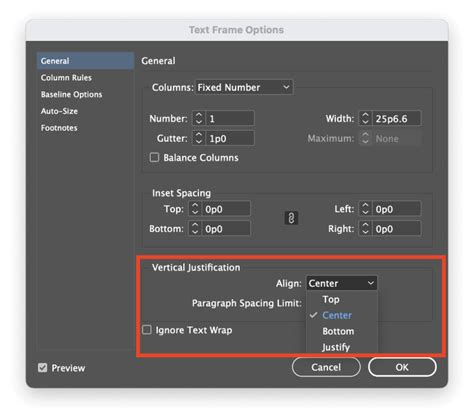Toggle the inset spacing chain link icon
Screen dimensions: 474x420
291,218
